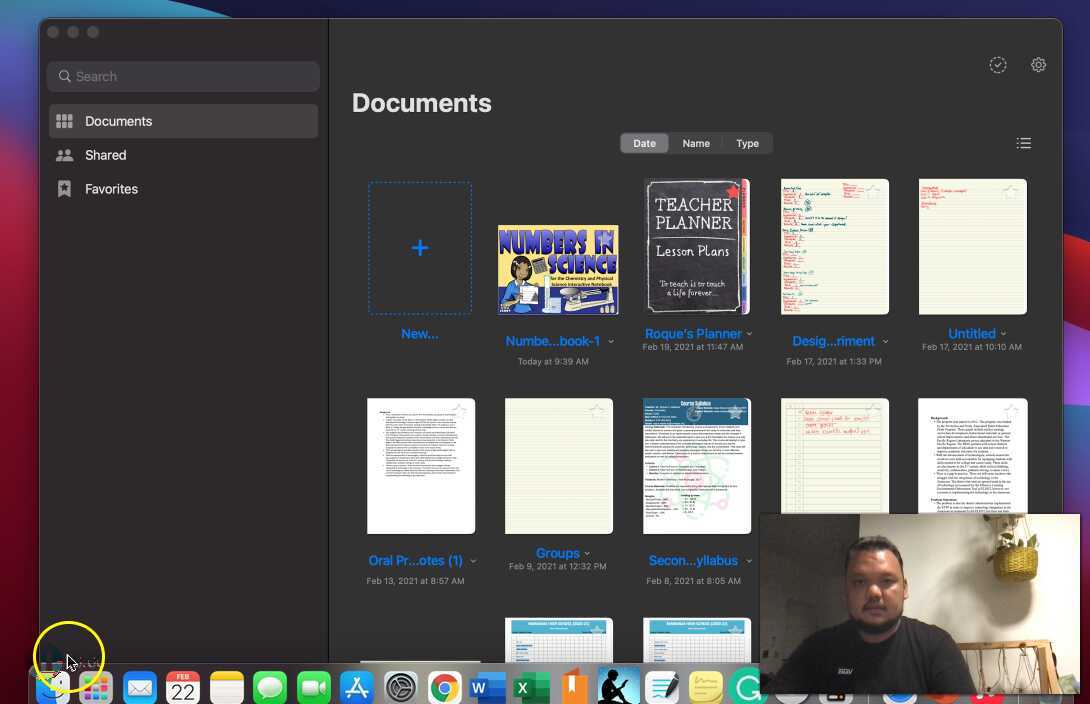Click the Secon...yllabus document title
Viewport: 1090px width, 704px height.
tap(693, 560)
